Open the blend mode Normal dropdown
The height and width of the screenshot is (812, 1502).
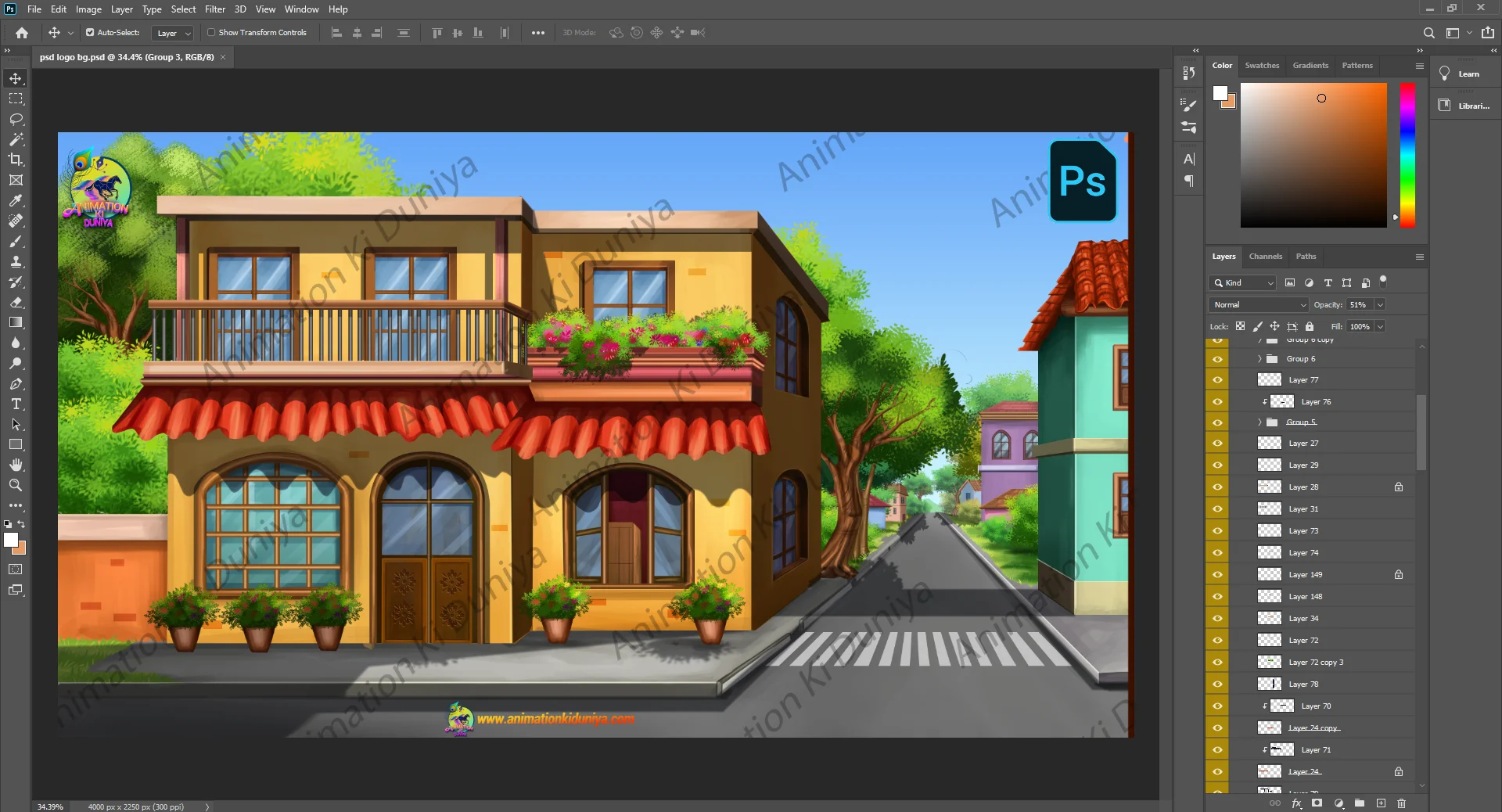pyautogui.click(x=1259, y=305)
